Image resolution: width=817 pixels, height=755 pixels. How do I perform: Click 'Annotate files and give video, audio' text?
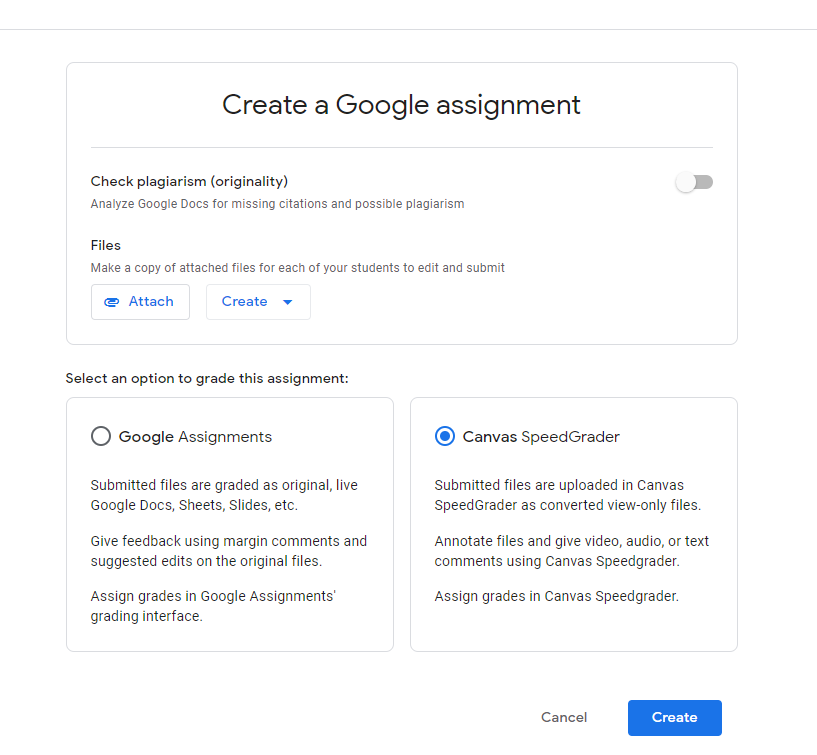tap(572, 551)
